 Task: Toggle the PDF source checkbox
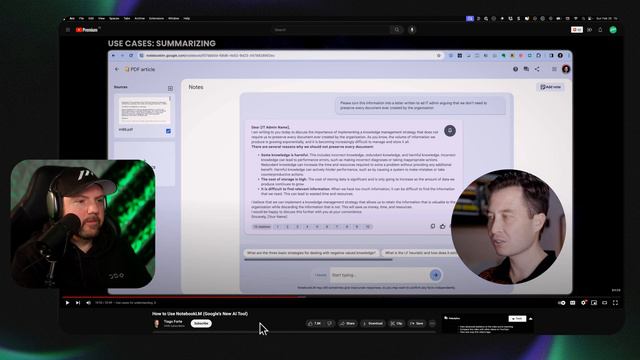168,131
